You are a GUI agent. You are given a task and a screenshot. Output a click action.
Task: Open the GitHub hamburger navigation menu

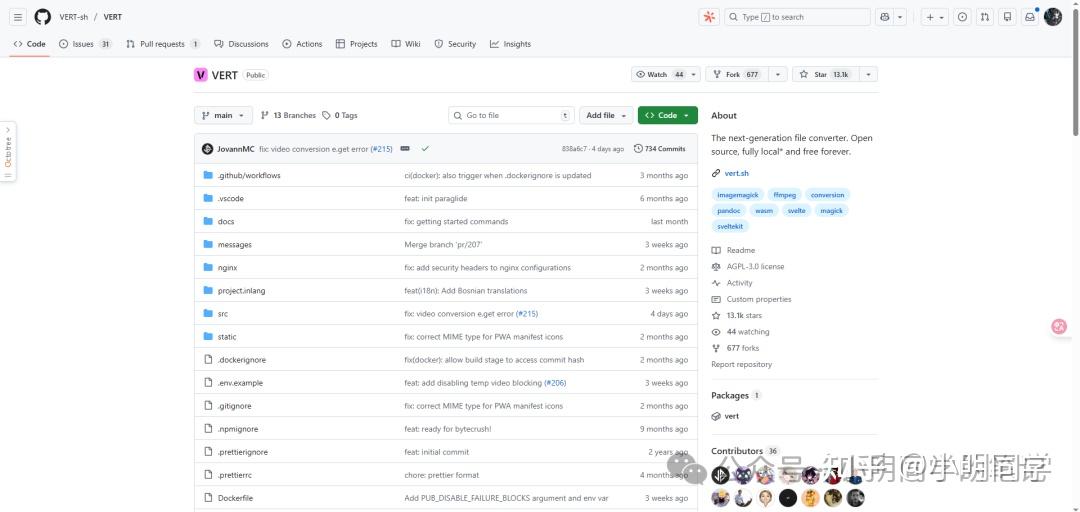pos(18,17)
